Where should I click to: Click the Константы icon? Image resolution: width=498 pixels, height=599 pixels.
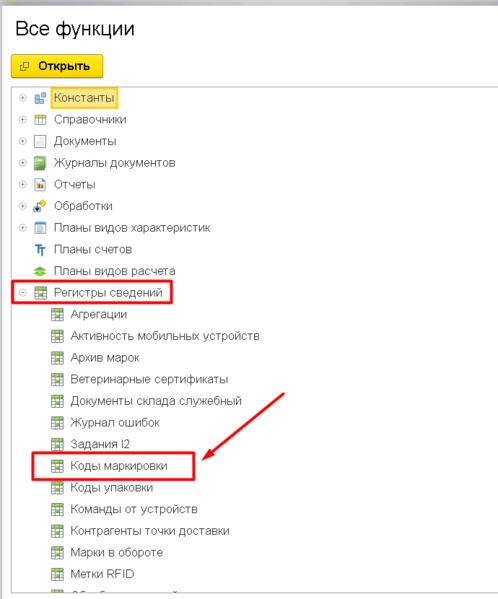[40, 98]
